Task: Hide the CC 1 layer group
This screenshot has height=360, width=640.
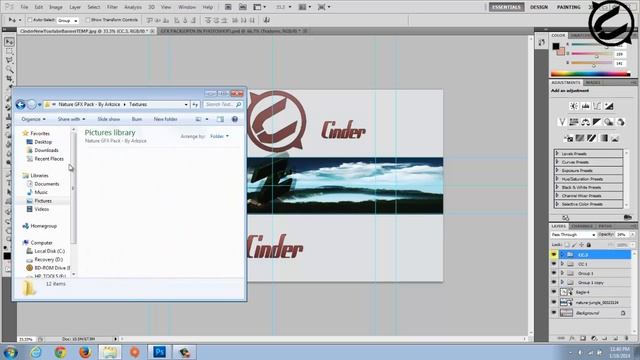Action: coord(554,264)
